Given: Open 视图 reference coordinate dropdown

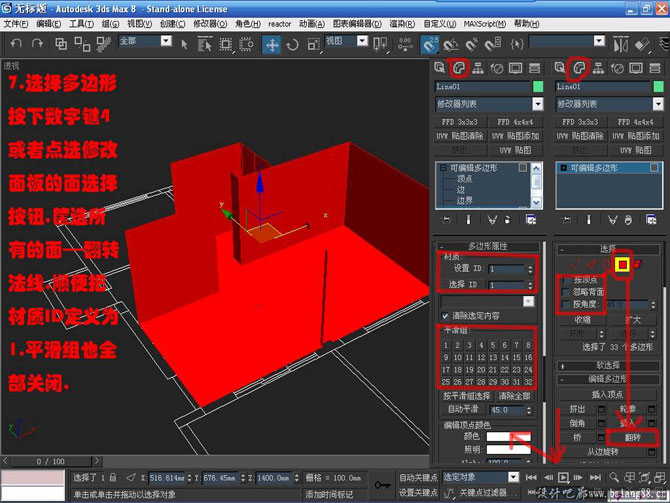Looking at the screenshot, I should pyautogui.click(x=362, y=41).
